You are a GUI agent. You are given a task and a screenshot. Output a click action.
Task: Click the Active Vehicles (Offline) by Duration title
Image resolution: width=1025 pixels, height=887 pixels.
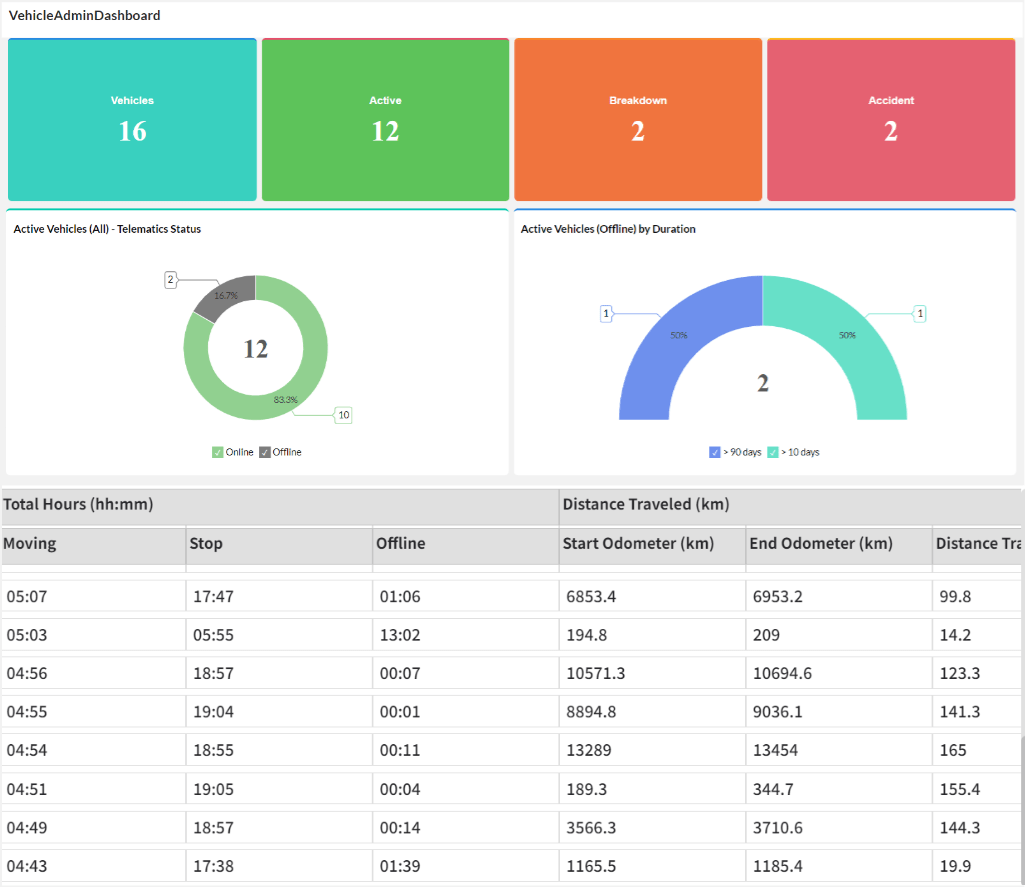[608, 229]
